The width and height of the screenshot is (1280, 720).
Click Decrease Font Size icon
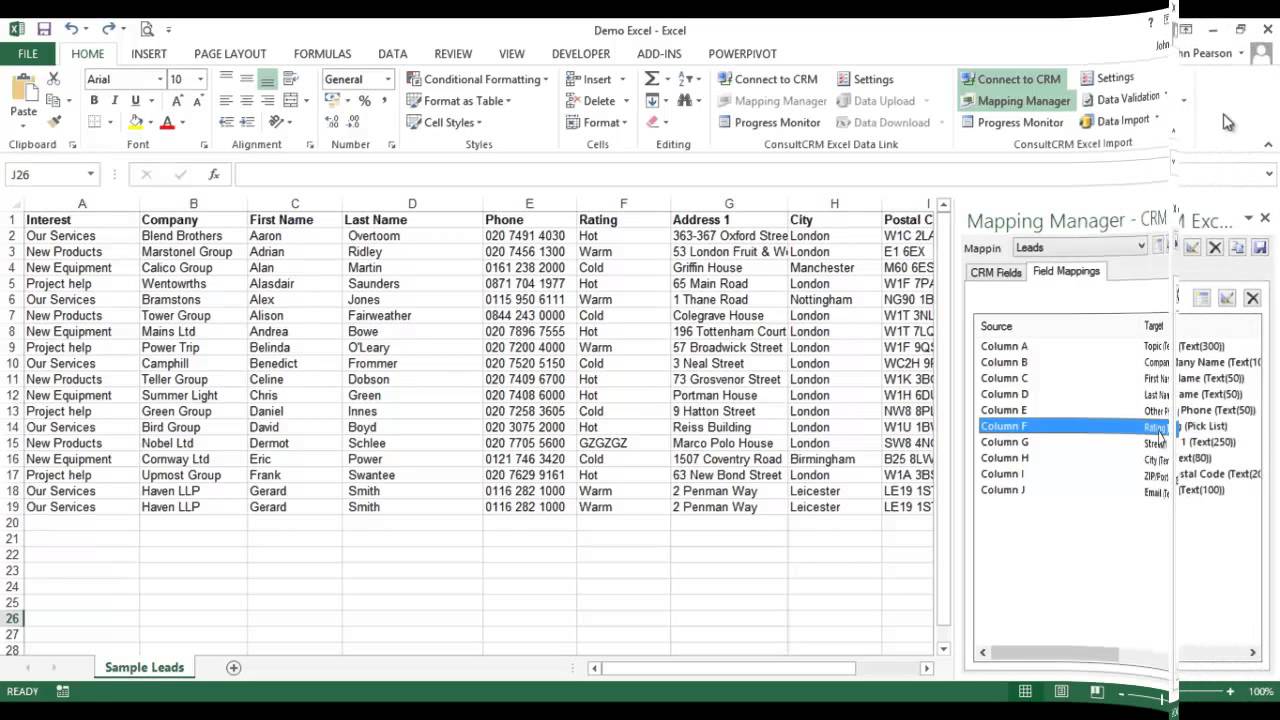(198, 100)
